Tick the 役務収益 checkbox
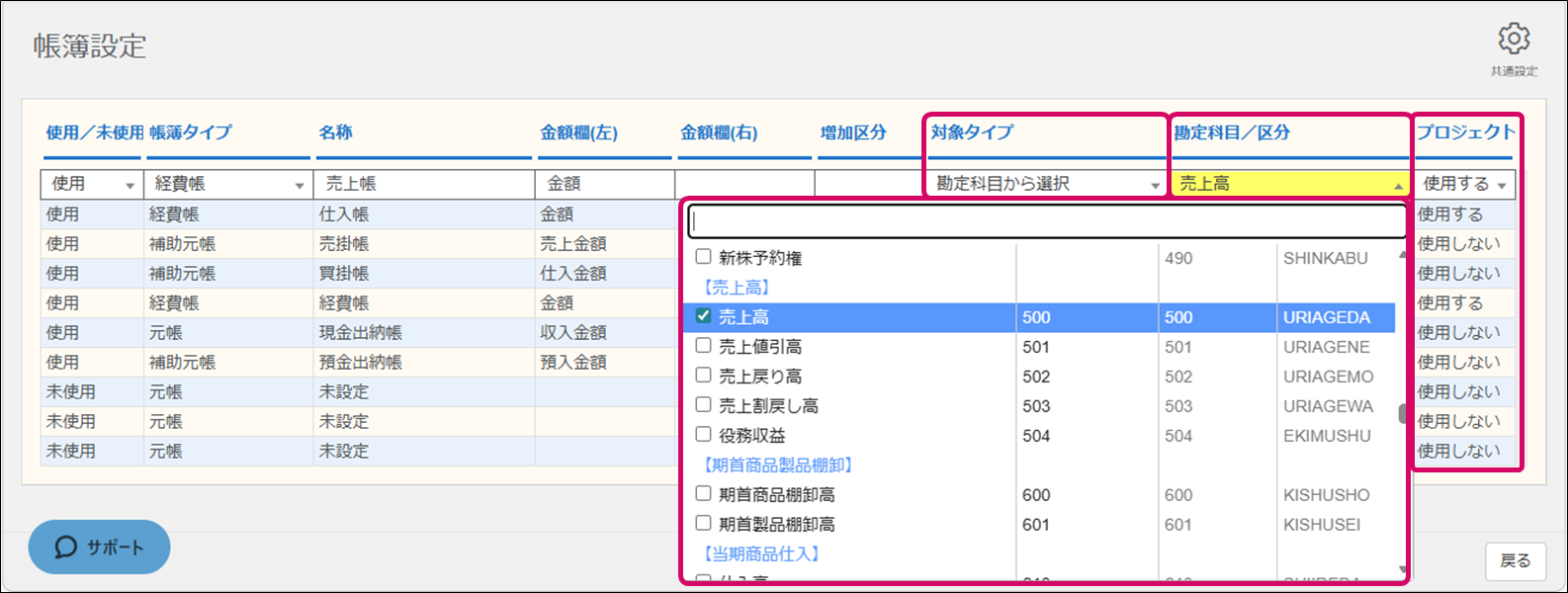The height and width of the screenshot is (593, 1568). pos(704,435)
